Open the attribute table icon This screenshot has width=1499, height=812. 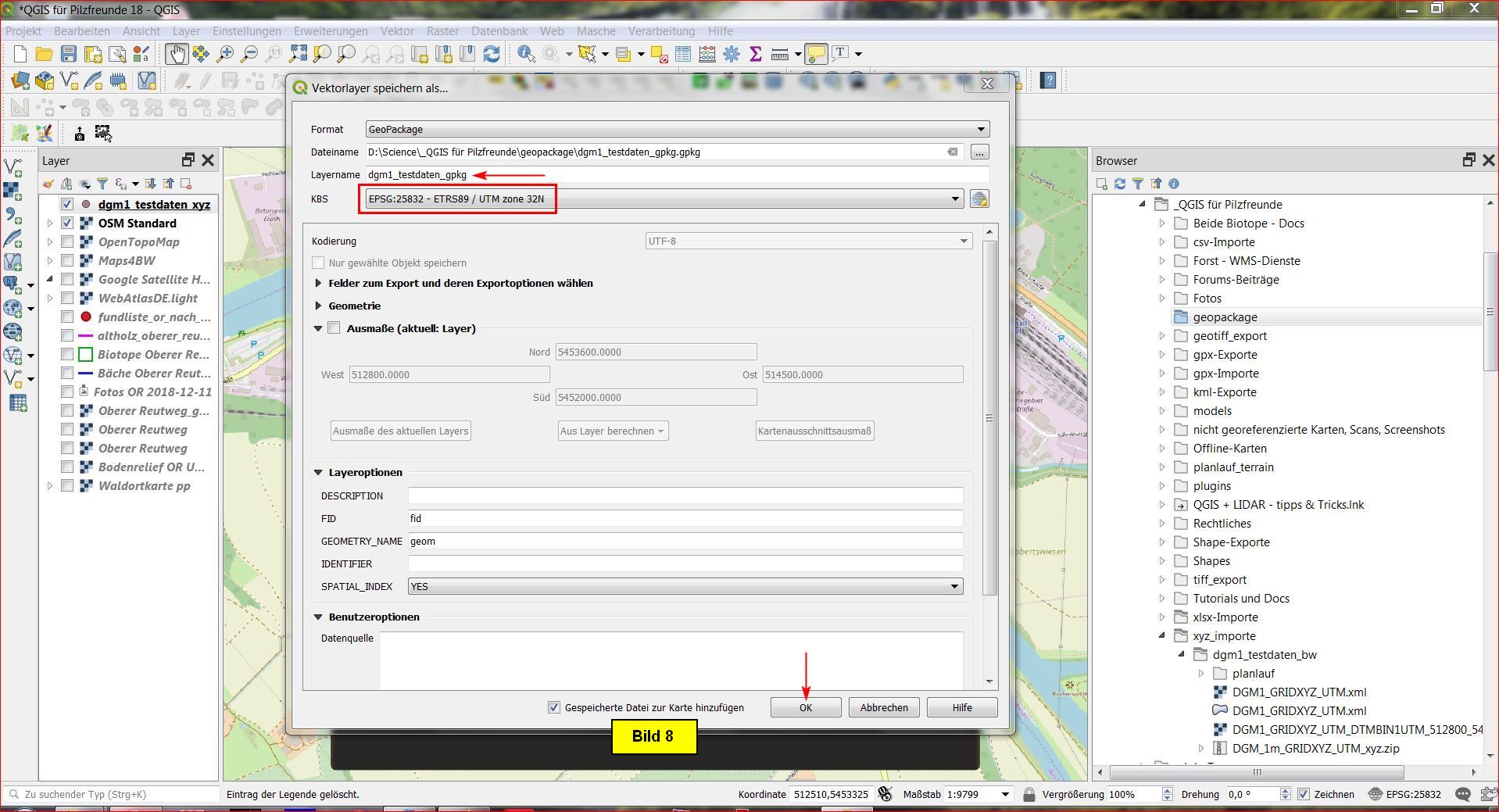[x=682, y=54]
